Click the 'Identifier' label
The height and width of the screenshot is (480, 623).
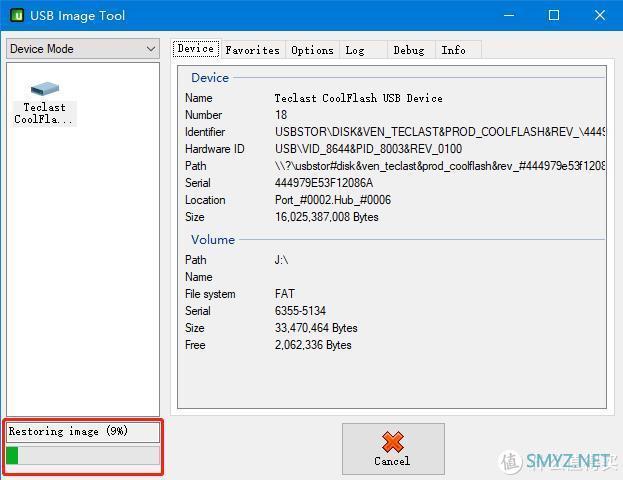[205, 132]
